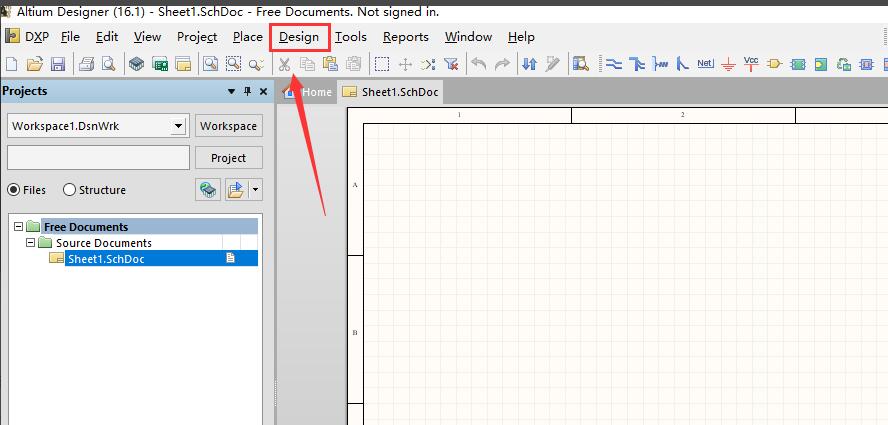
Task: Browse component libraries icon
Action: 580,64
